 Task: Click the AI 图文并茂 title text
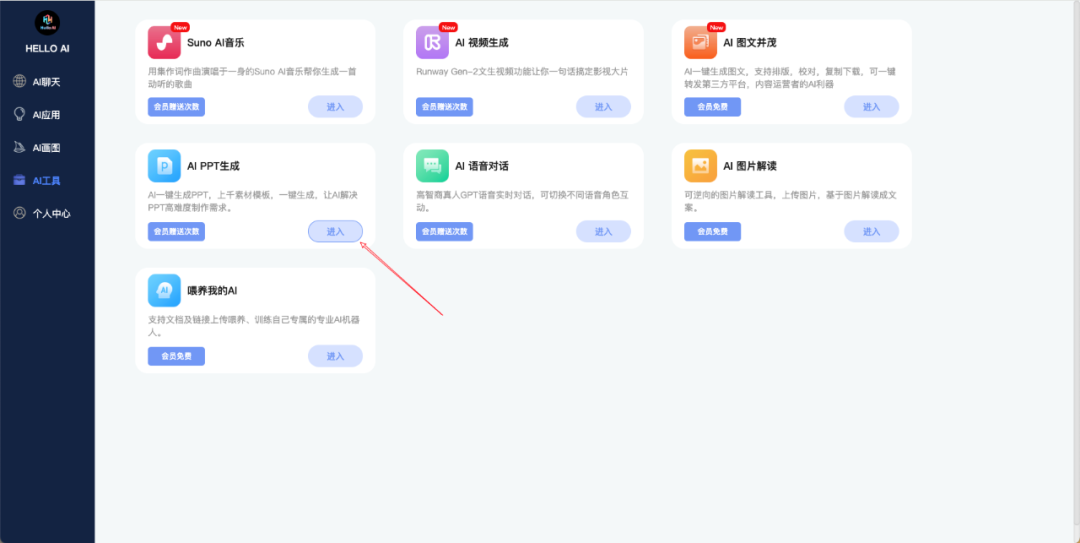[x=749, y=42]
